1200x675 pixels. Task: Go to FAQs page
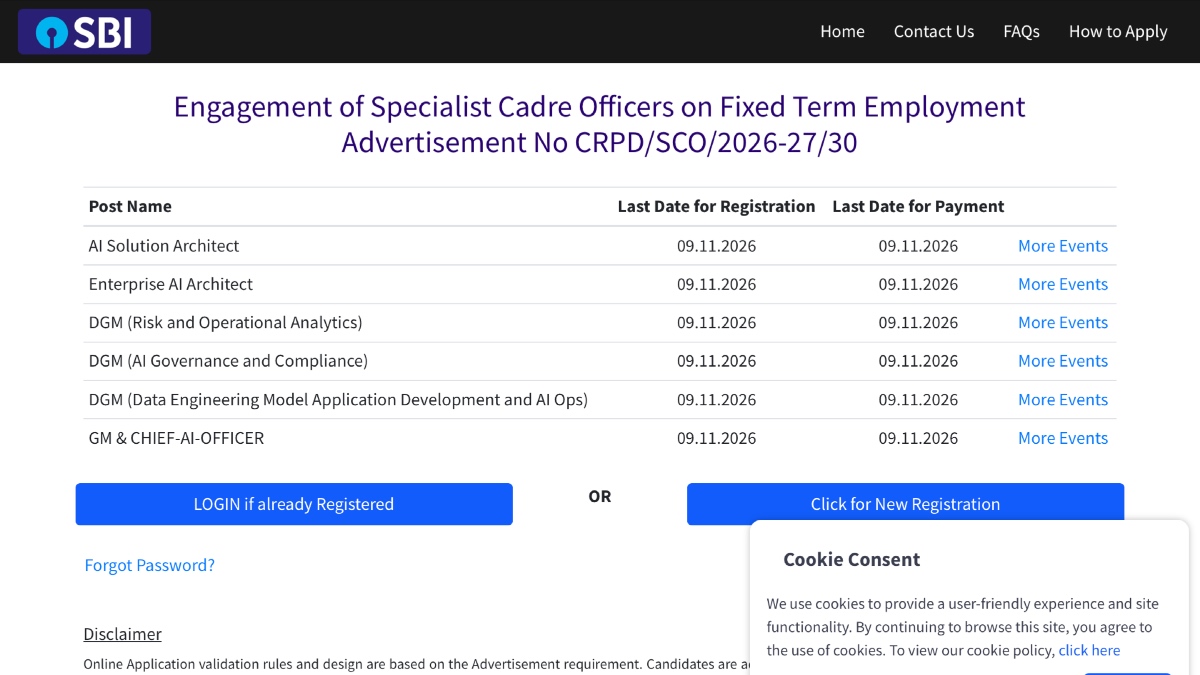[x=1021, y=31]
